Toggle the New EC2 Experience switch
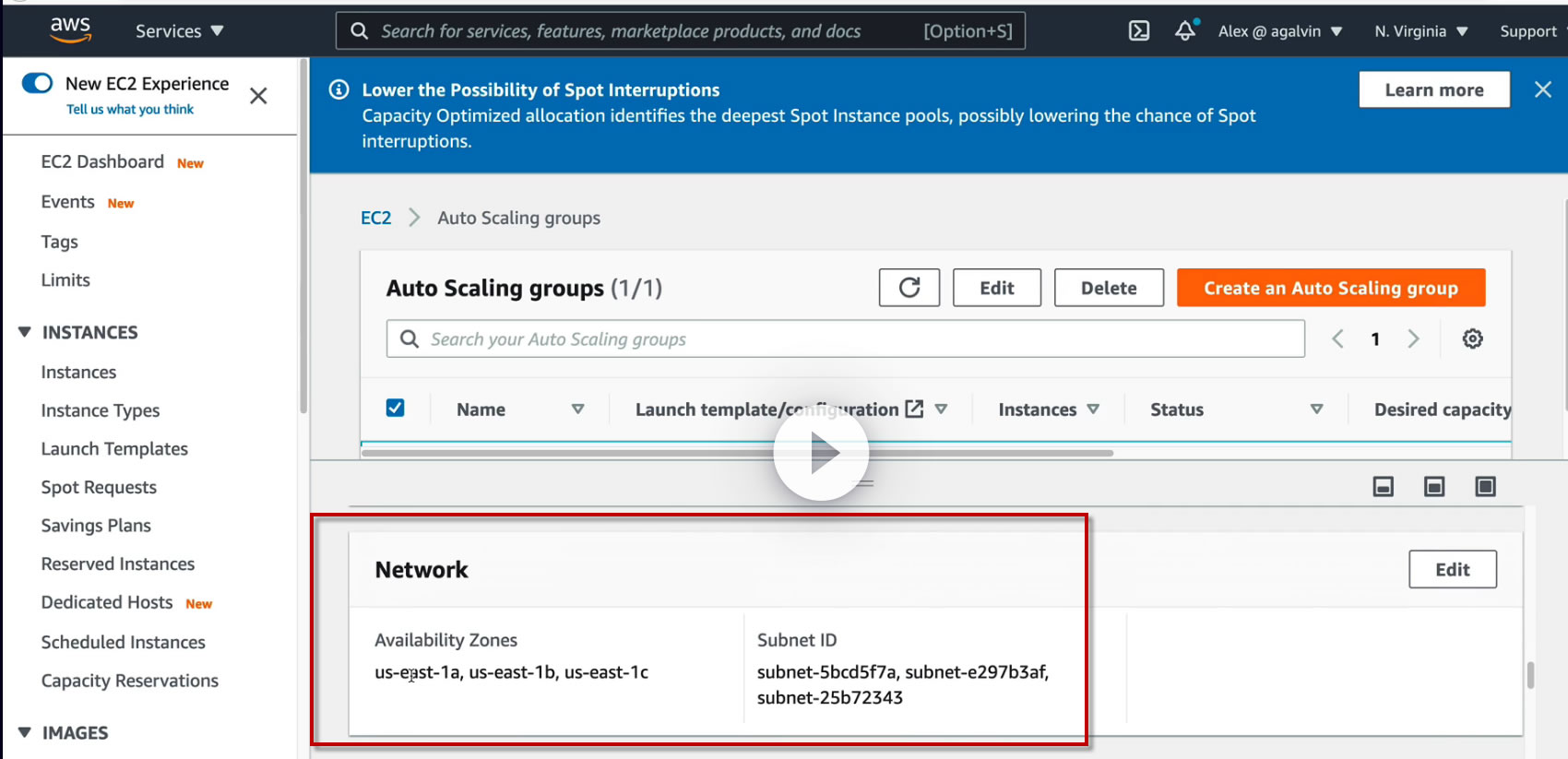 38,84
